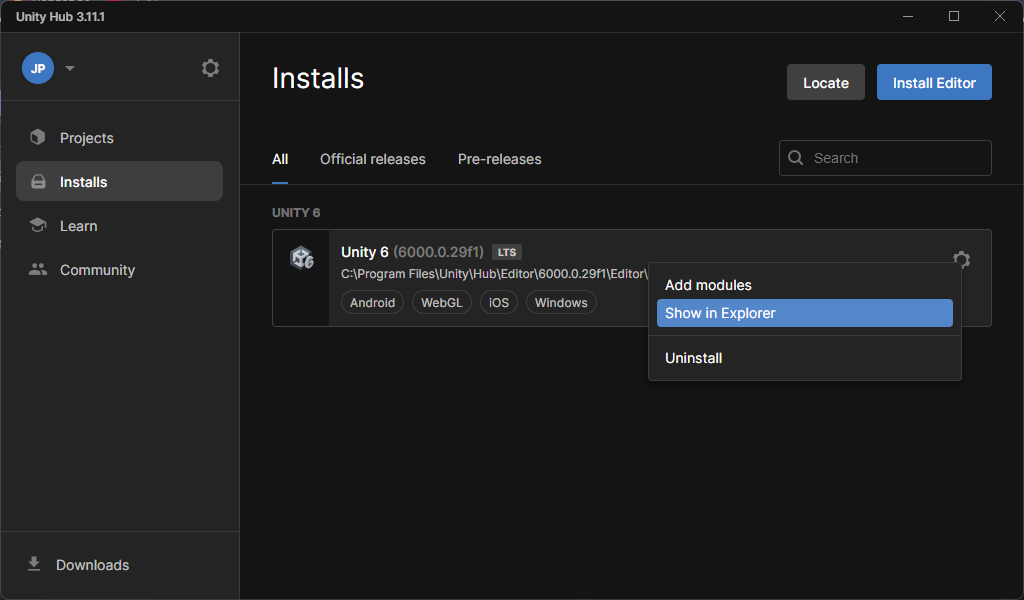
Task: Click the Android module tag
Action: coord(372,302)
